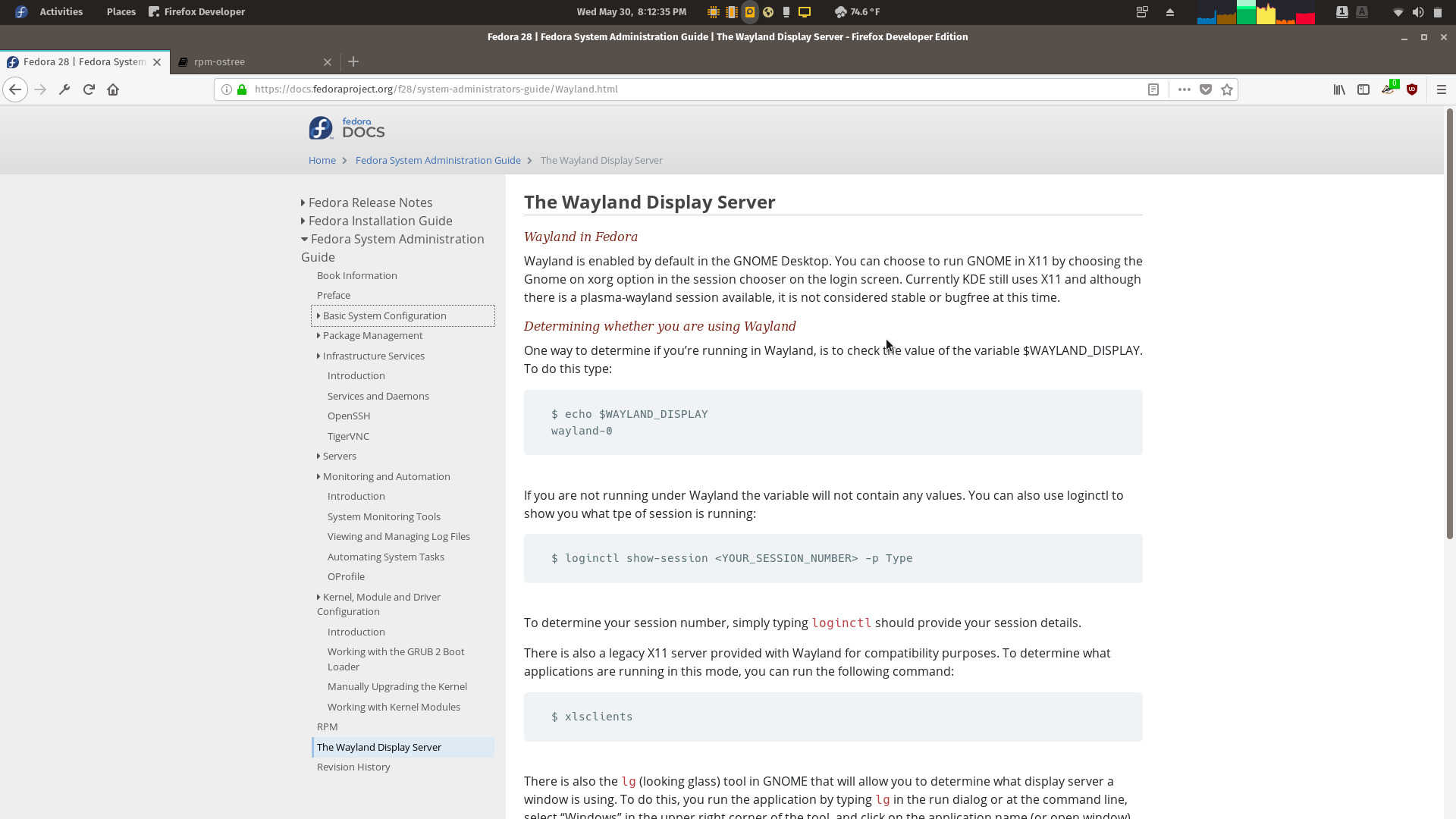Open a new browser tab
The height and width of the screenshot is (819, 1456).
point(353,61)
